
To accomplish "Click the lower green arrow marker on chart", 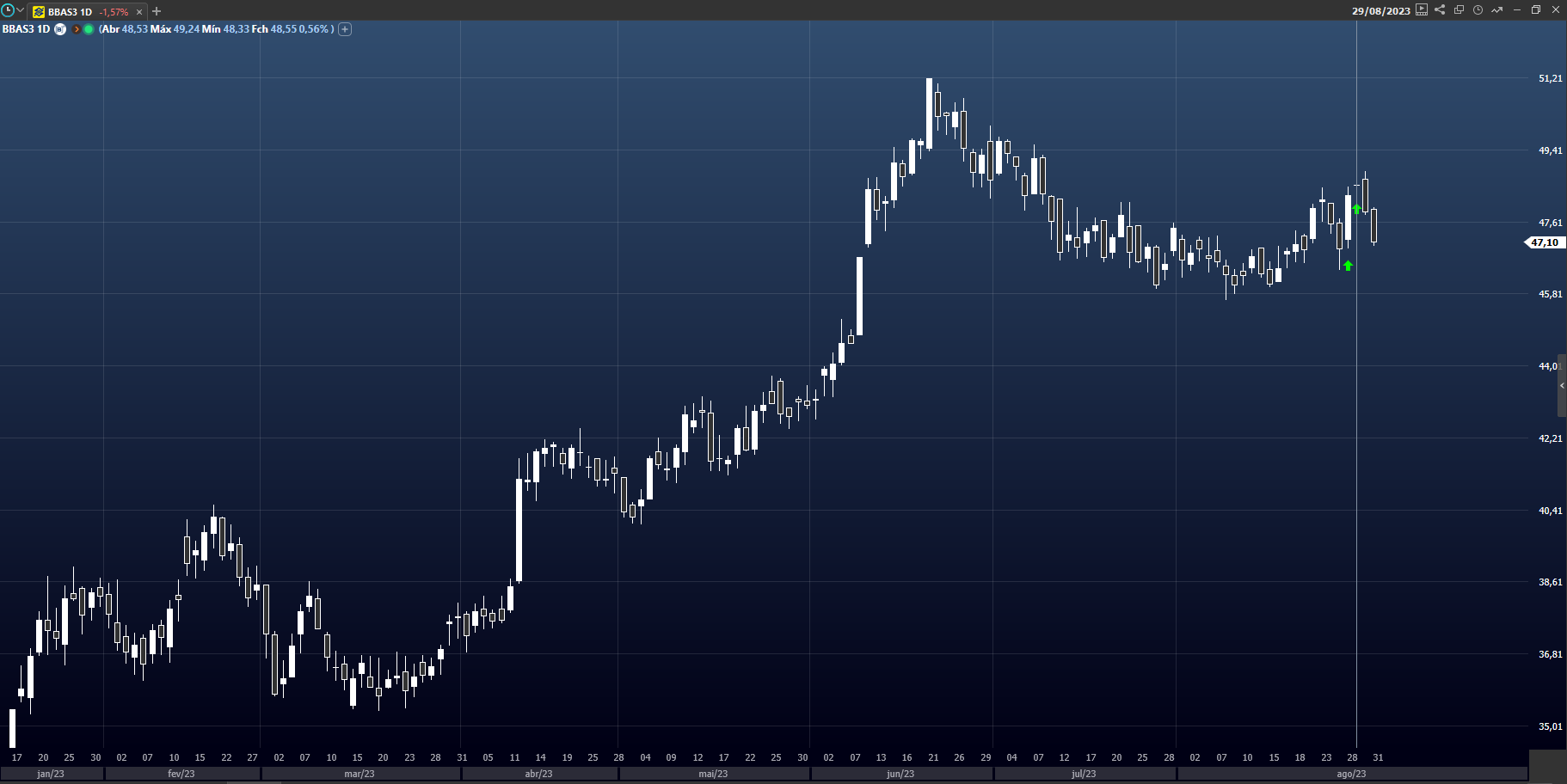I will 1348,266.
